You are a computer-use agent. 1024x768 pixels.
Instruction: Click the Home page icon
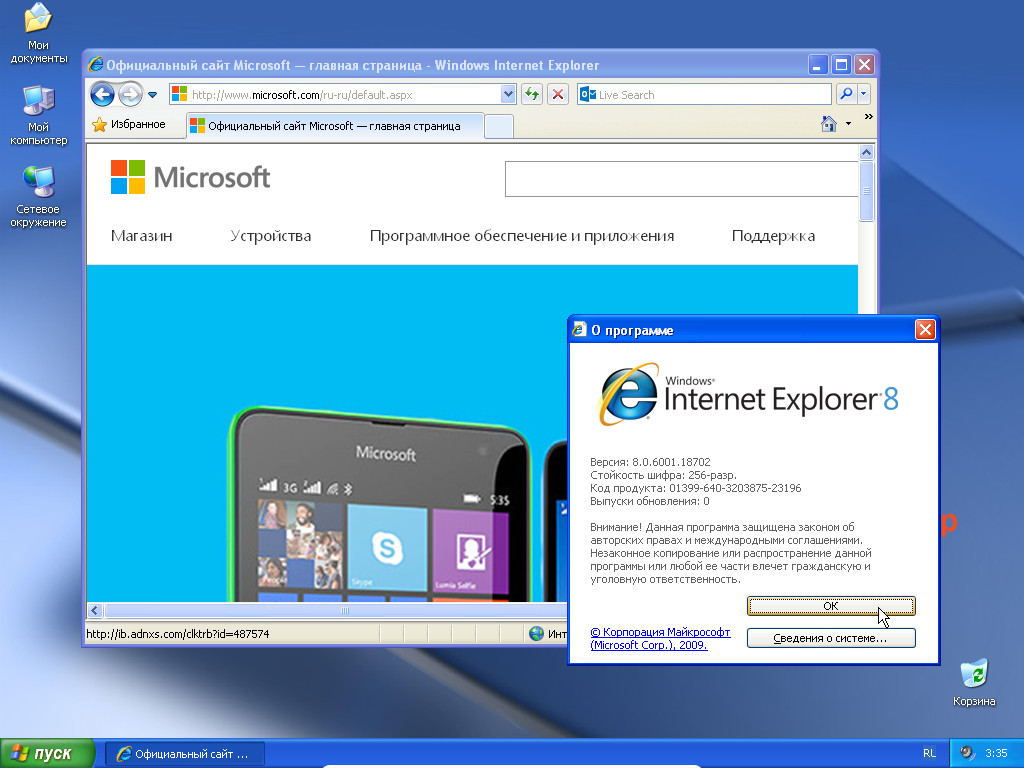coord(829,125)
